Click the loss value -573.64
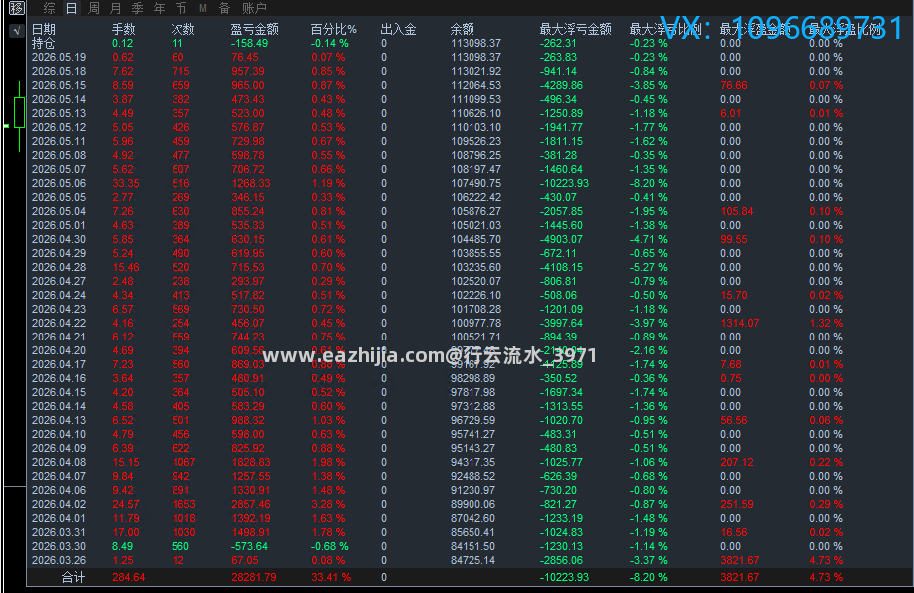The height and width of the screenshot is (593, 914). 249,546
